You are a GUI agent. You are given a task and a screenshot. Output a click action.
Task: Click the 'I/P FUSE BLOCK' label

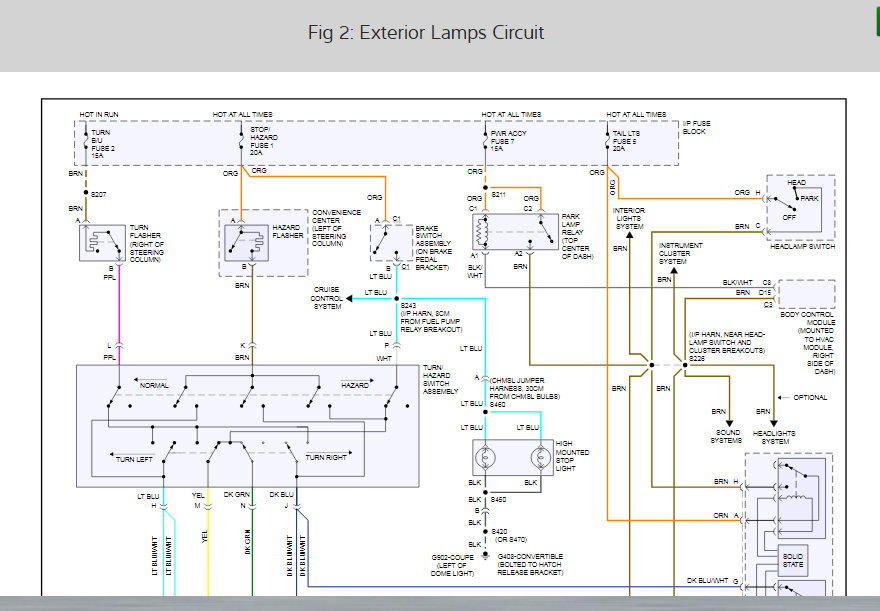click(x=696, y=127)
